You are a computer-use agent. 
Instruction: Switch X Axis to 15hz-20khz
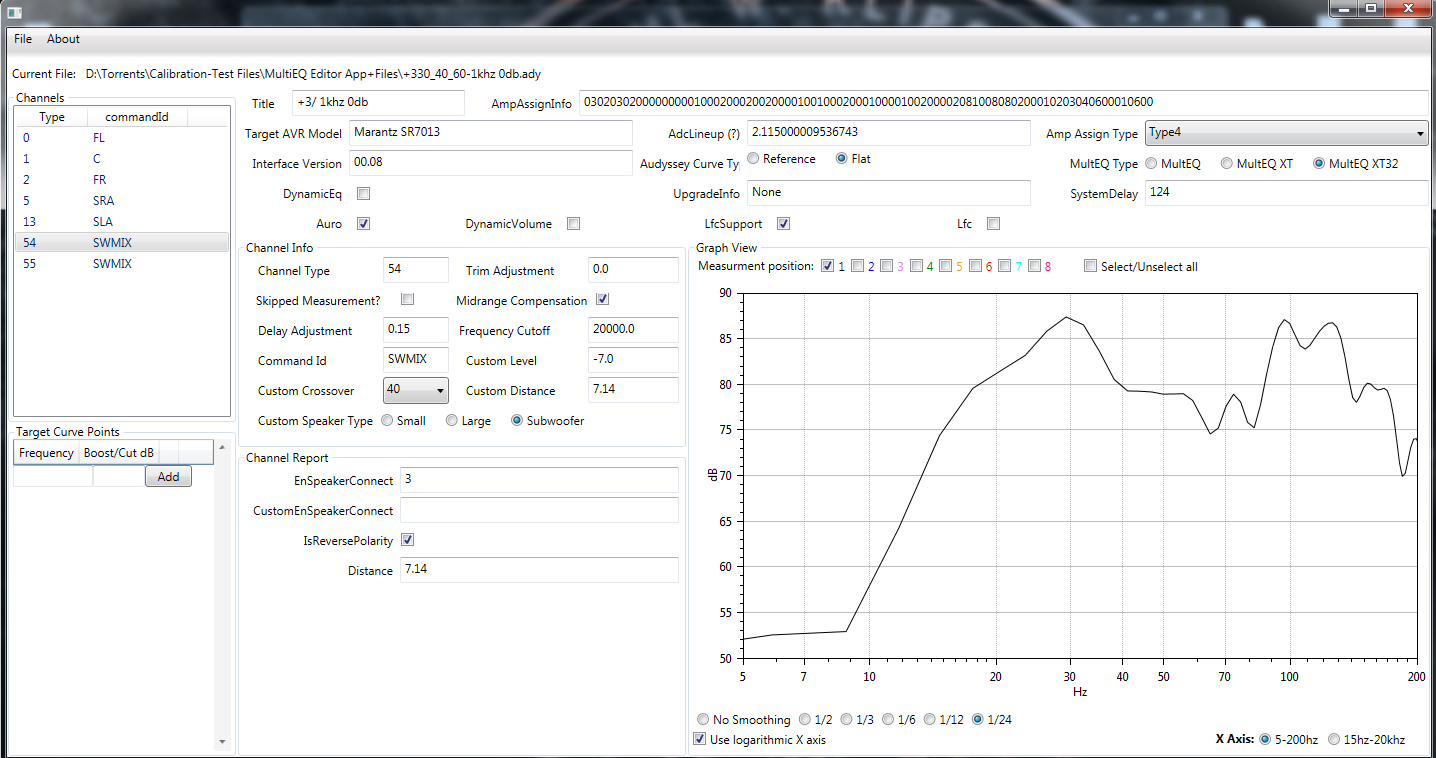click(1334, 740)
